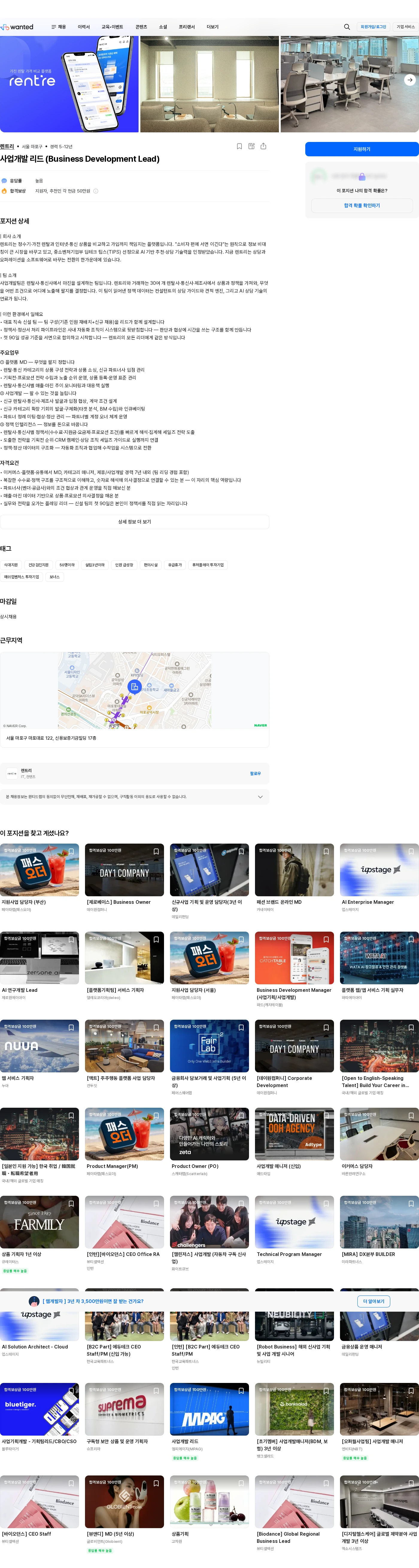The width and height of the screenshot is (419, 1568).
Task: Bookmark the 상품 기획자 1년 이상 FARMILY card
Action: click(71, 1203)
